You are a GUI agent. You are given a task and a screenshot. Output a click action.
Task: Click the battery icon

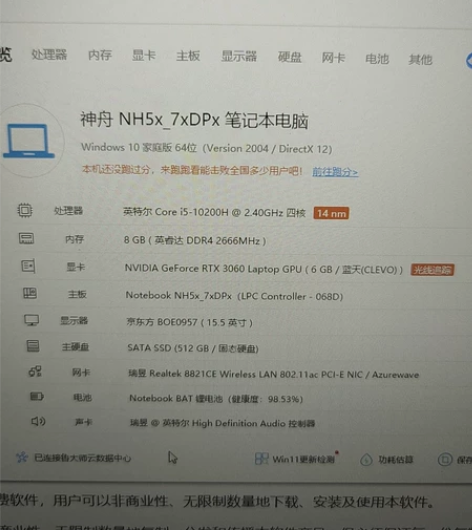[x=37, y=396]
